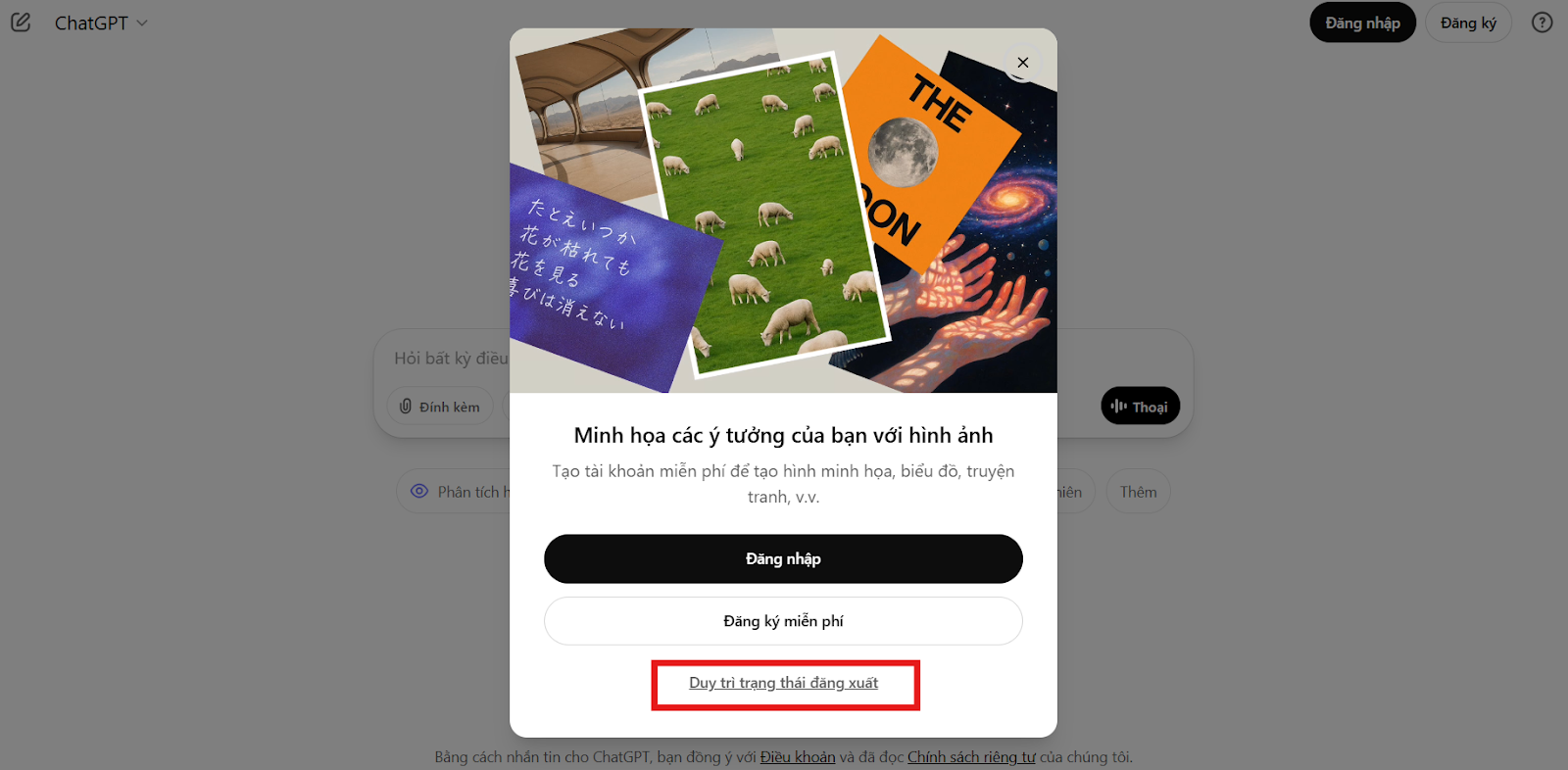Choose Đăng ký miễn phí

click(783, 621)
